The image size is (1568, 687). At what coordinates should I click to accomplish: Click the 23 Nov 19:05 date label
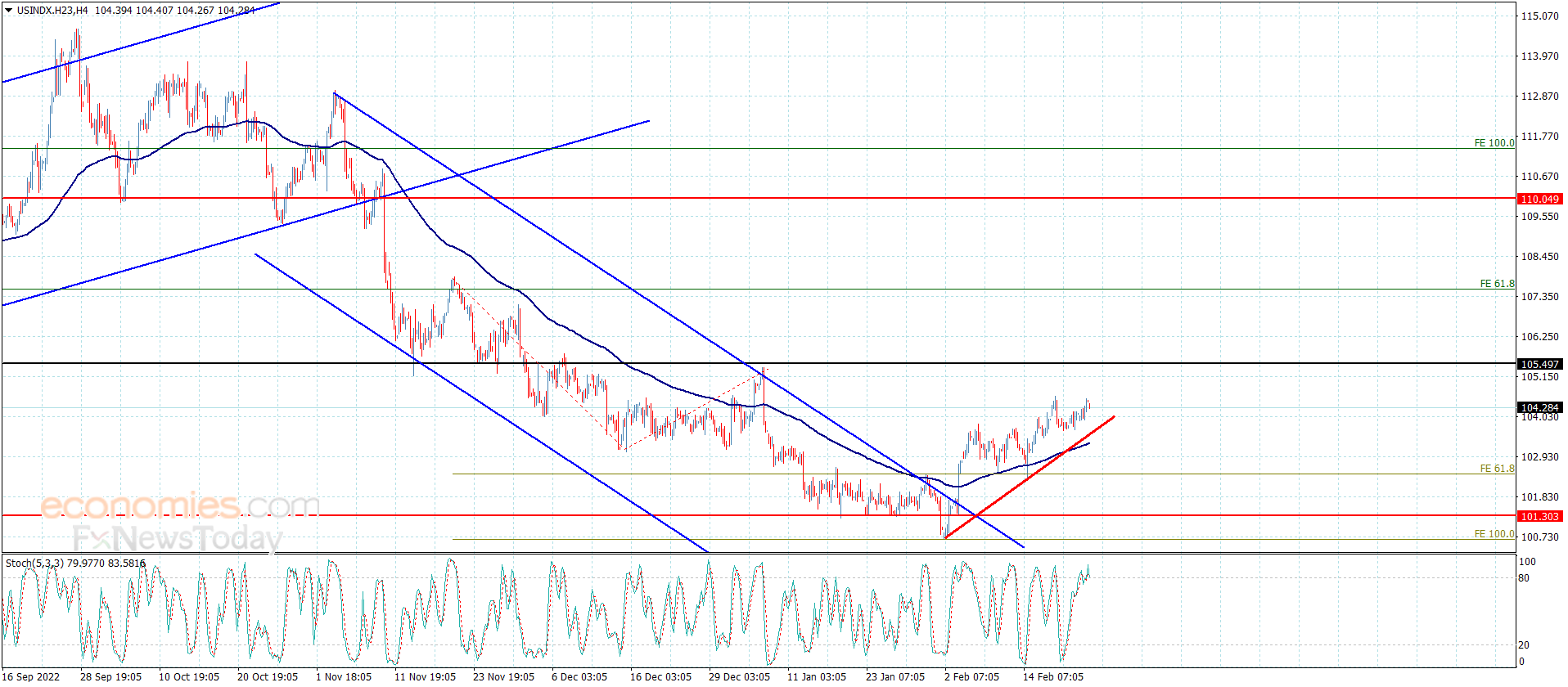point(503,676)
